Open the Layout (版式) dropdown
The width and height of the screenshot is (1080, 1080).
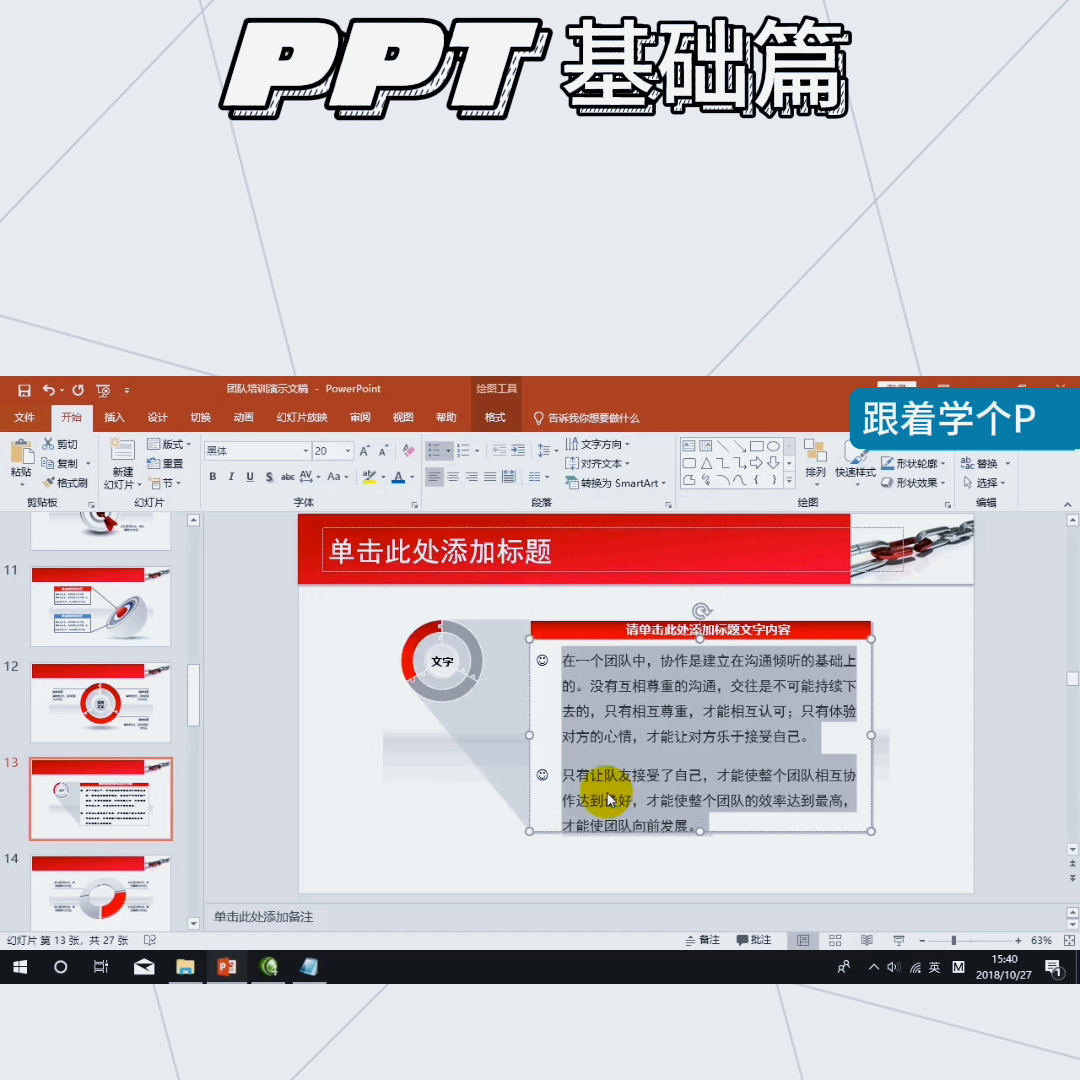[x=169, y=444]
